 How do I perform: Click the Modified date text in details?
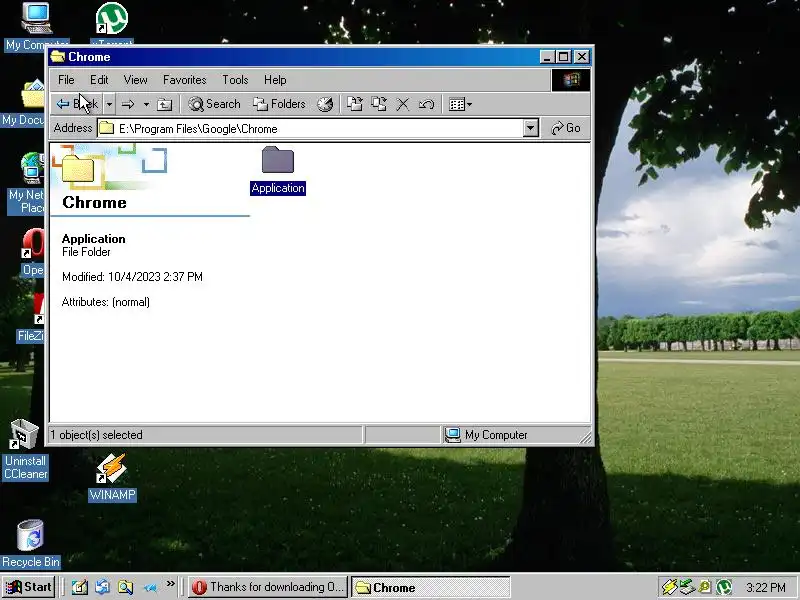coord(132,277)
